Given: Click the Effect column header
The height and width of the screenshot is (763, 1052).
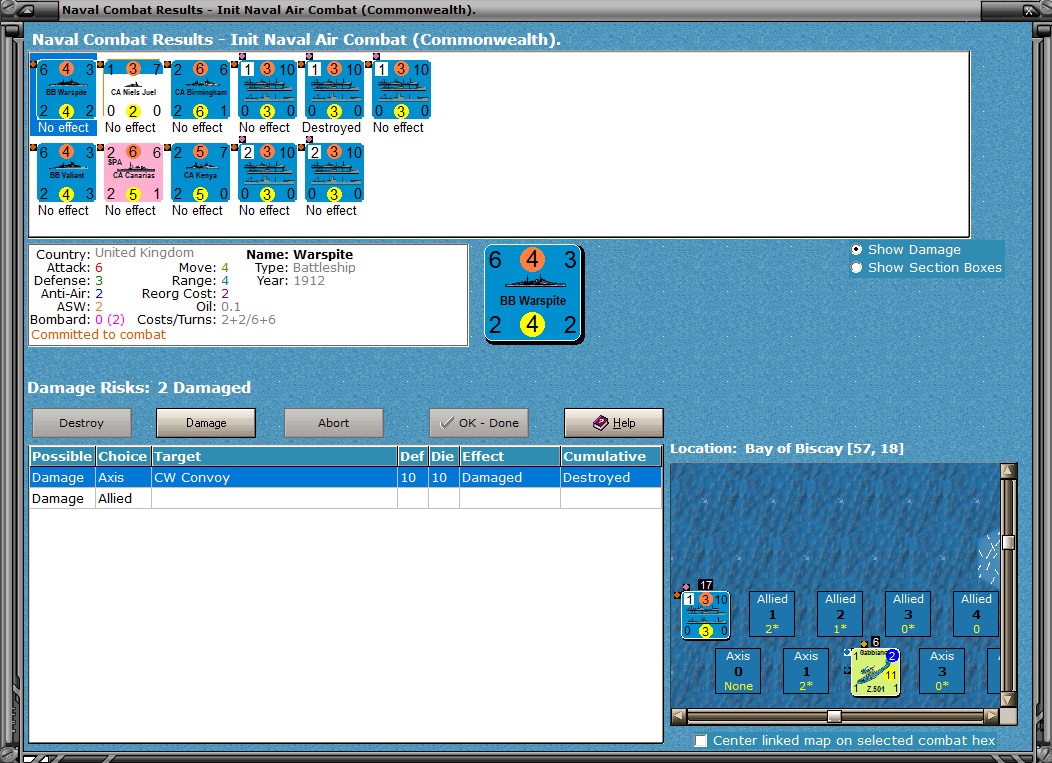Looking at the screenshot, I should (x=510, y=456).
